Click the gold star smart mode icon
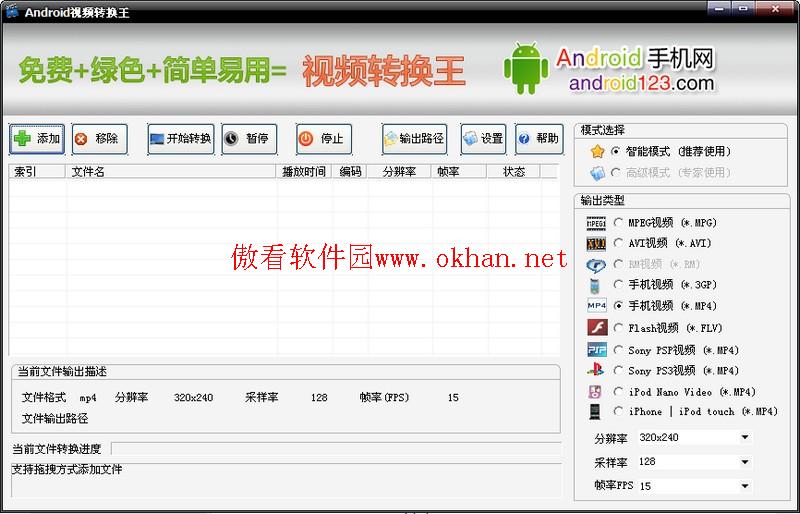 (x=597, y=152)
